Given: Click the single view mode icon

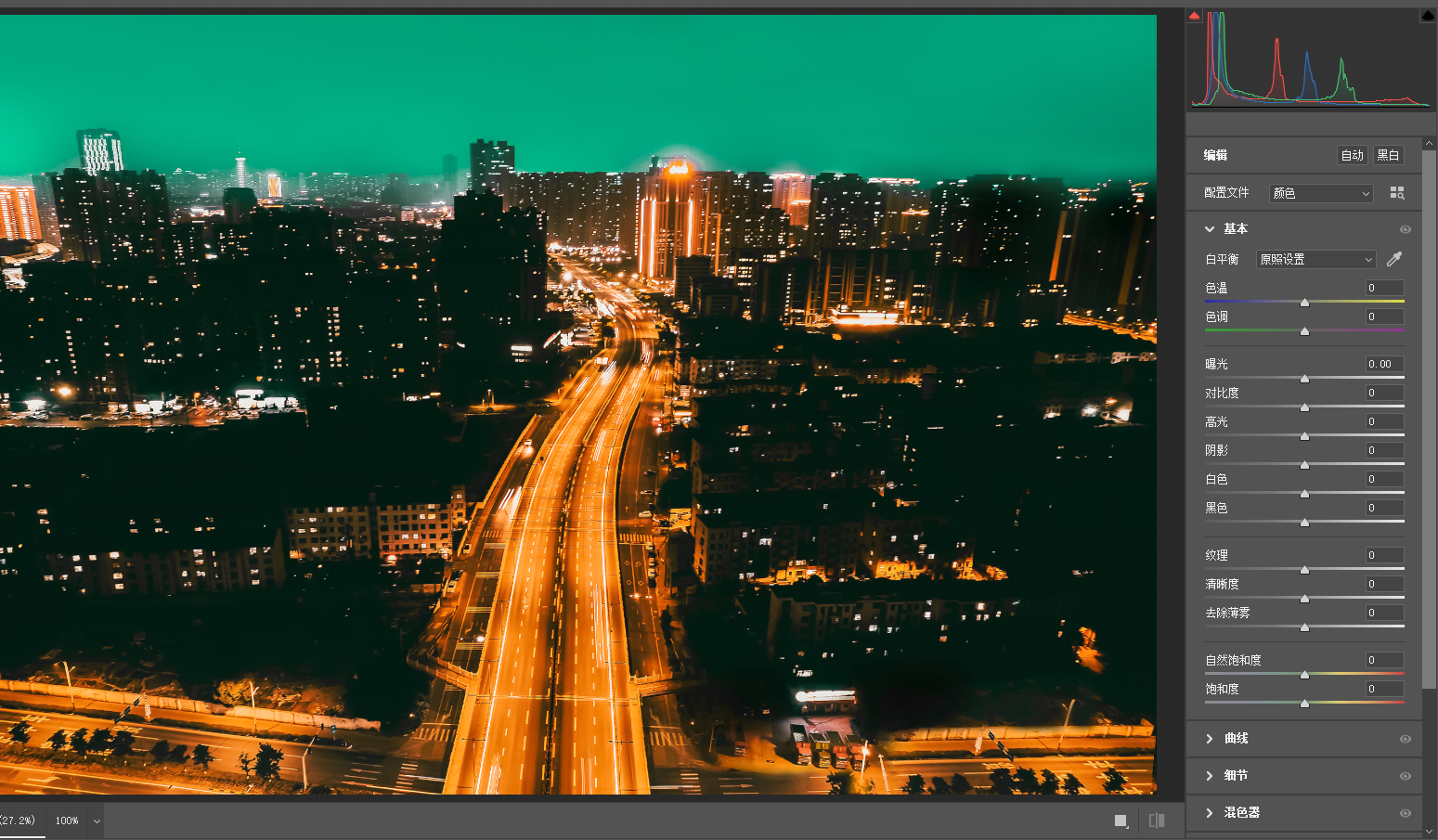Looking at the screenshot, I should (1121, 821).
